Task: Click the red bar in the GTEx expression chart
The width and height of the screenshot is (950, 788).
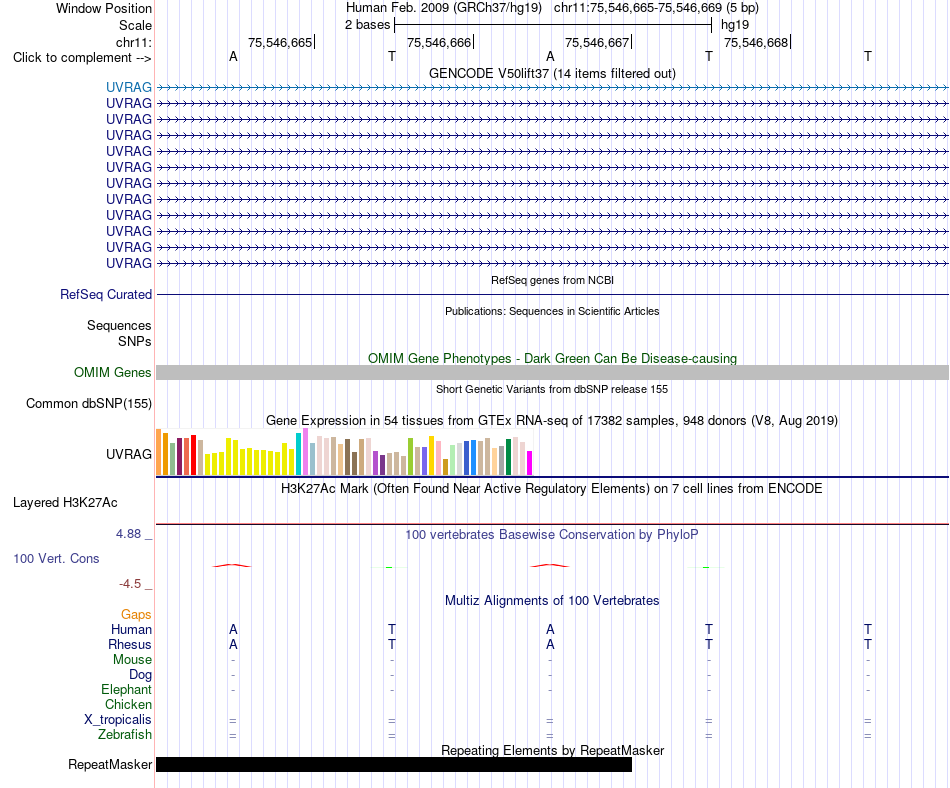Action: click(x=193, y=455)
